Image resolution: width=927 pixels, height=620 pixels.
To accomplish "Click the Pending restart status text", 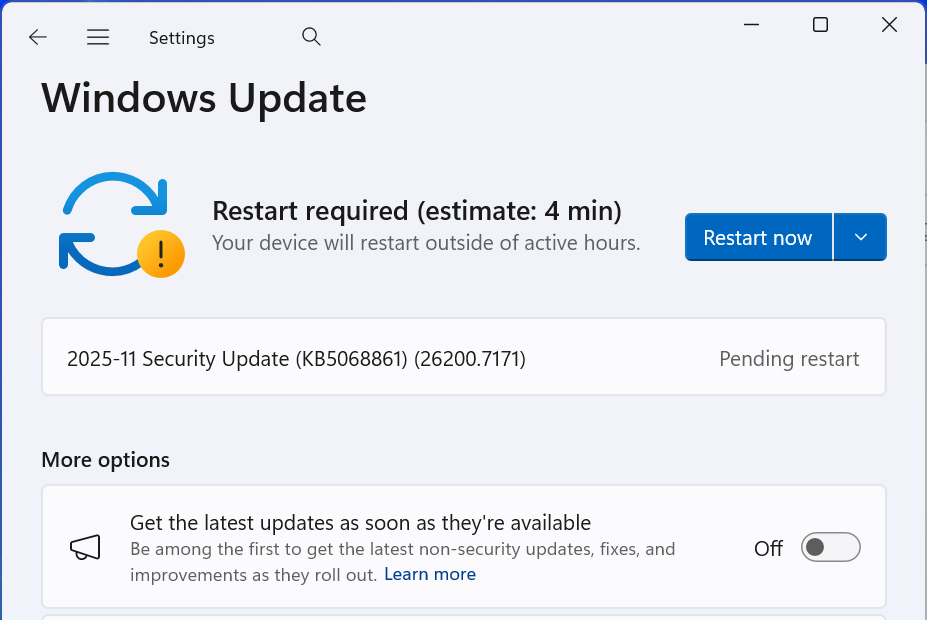I will [x=789, y=359].
